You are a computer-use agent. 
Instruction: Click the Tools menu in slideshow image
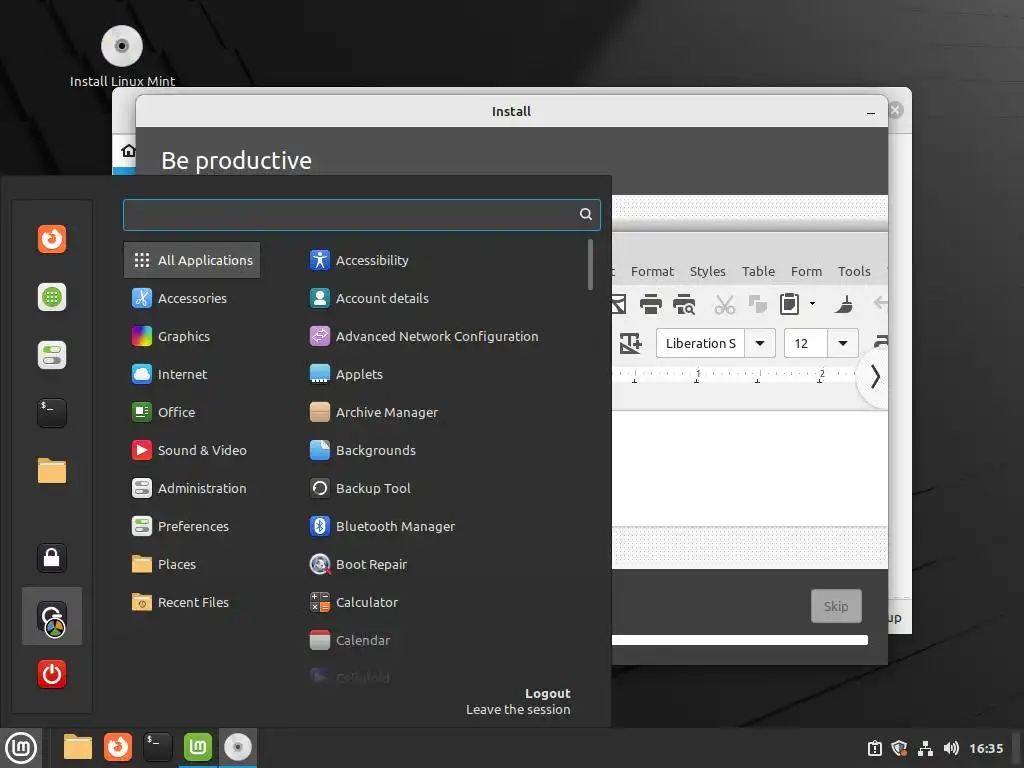854,271
